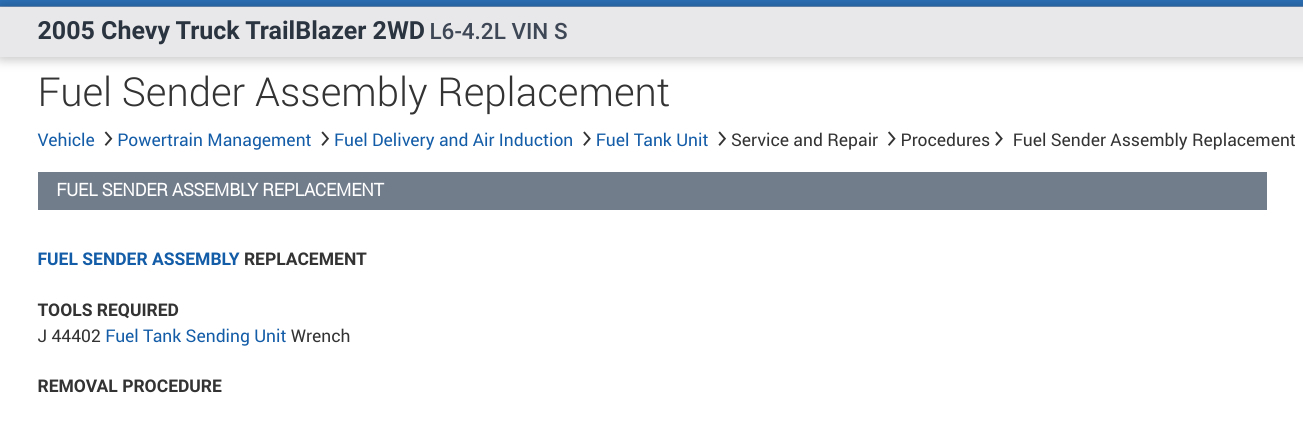Select Service and Repair in the breadcrumb
Image resolution: width=1303 pixels, height=430 pixels.
pyautogui.click(x=804, y=140)
